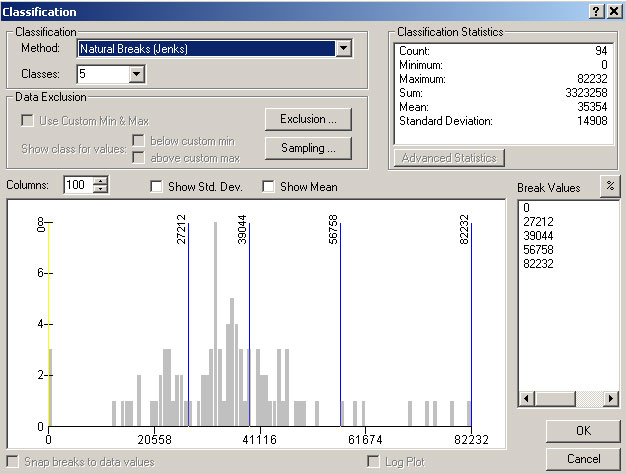Select the 27212 blue break line
The width and height of the screenshot is (626, 474).
[x=188, y=324]
